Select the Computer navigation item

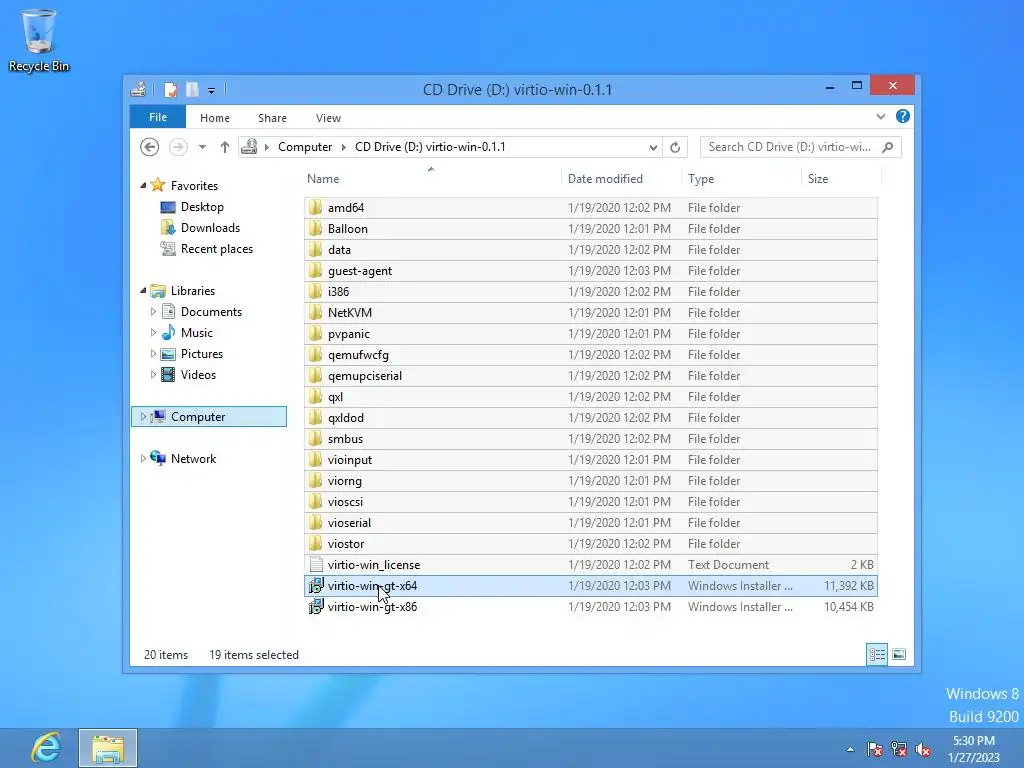pos(209,417)
